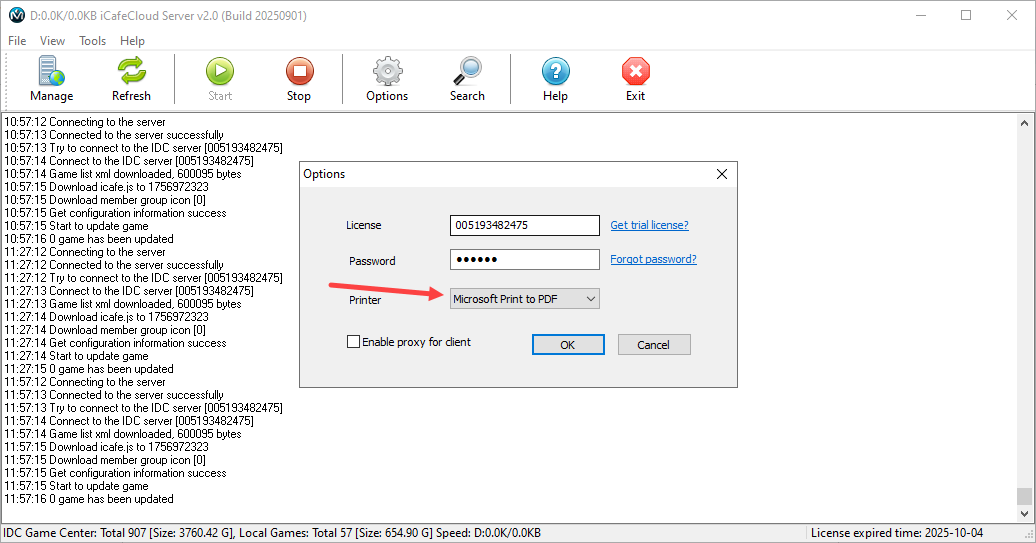Screen dimensions: 1036x543
Task: Click the red Stop icon
Action: [299, 71]
